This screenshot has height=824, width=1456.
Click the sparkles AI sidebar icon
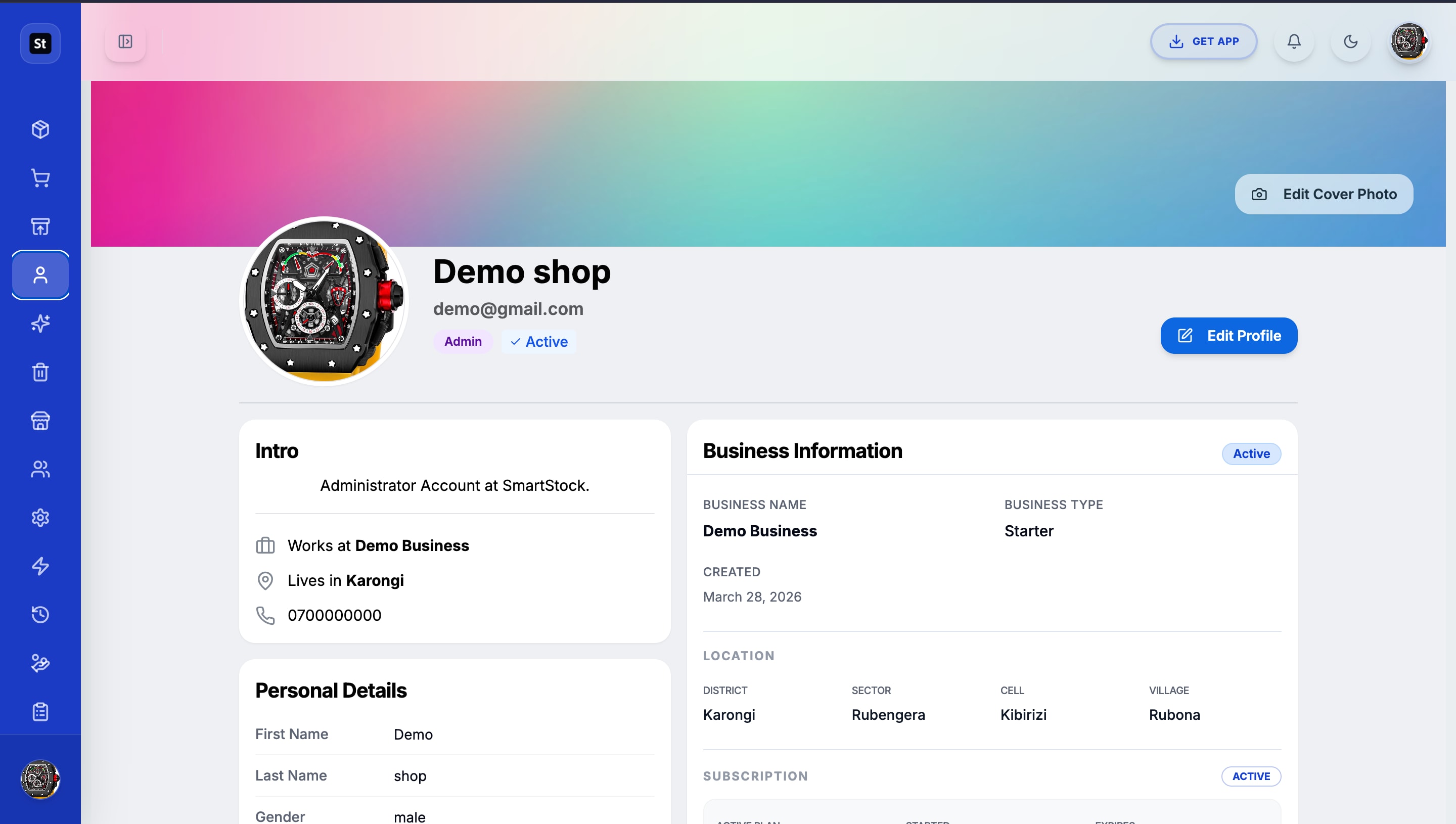point(40,323)
